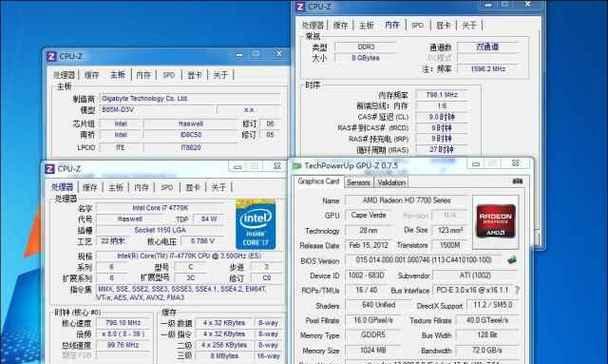Click the CPU-Z logo in the memory window title bar
This screenshot has height=364, width=608.
(300, 7)
